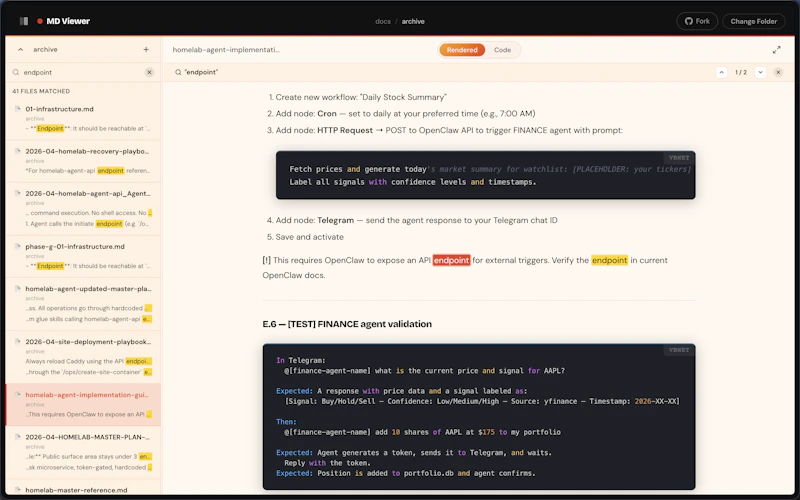This screenshot has height=500, width=800.
Task: Click VBNET label on first code block
Action: pyautogui.click(x=679, y=158)
